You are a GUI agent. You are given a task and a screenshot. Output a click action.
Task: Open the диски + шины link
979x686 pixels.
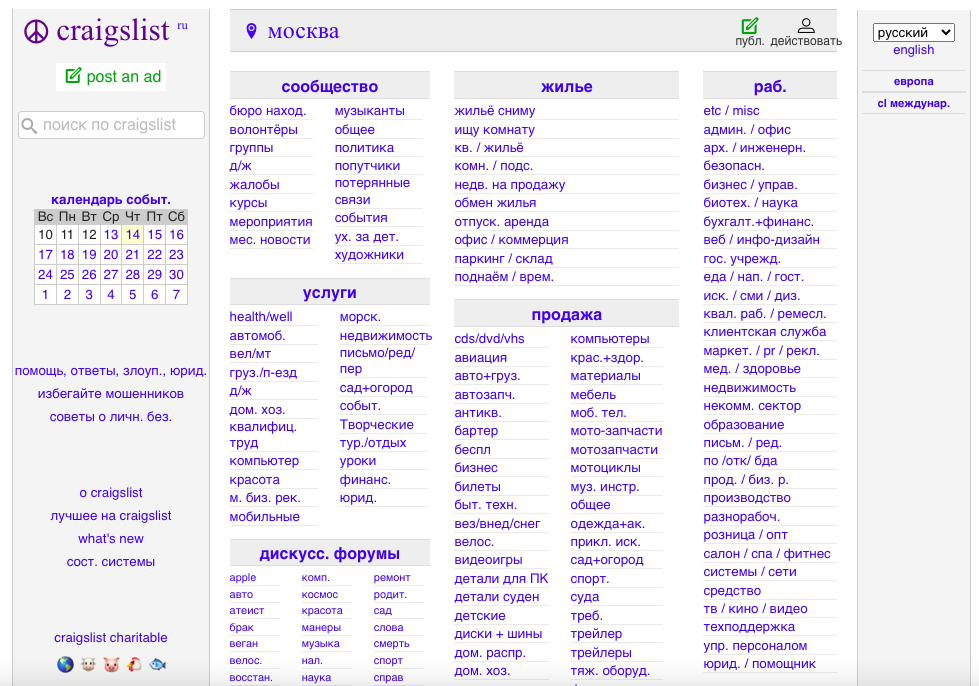point(498,634)
